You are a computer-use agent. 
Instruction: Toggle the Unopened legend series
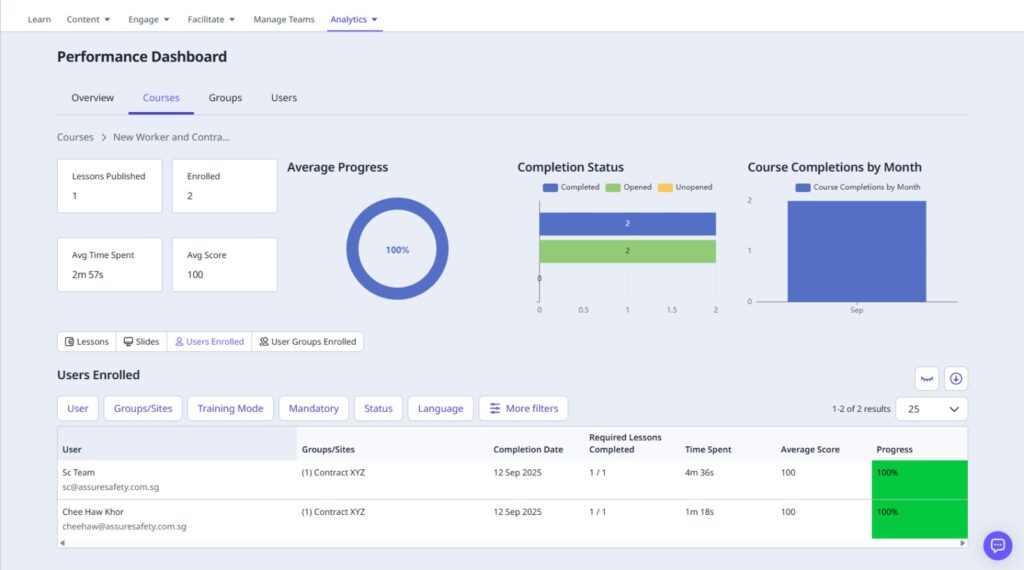[685, 187]
